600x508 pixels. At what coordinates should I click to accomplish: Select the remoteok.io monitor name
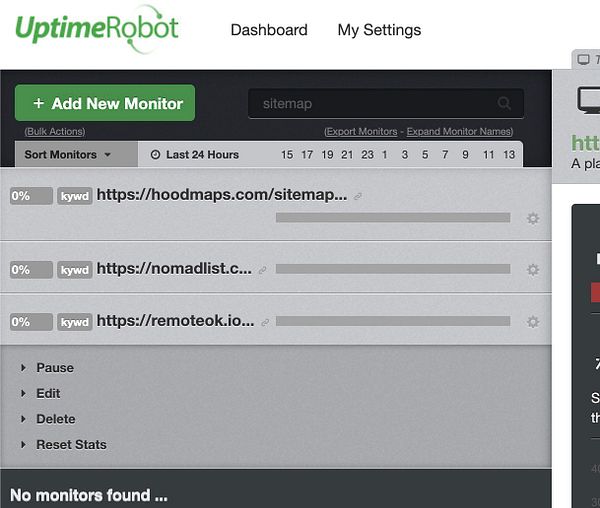pyautogui.click(x=175, y=321)
